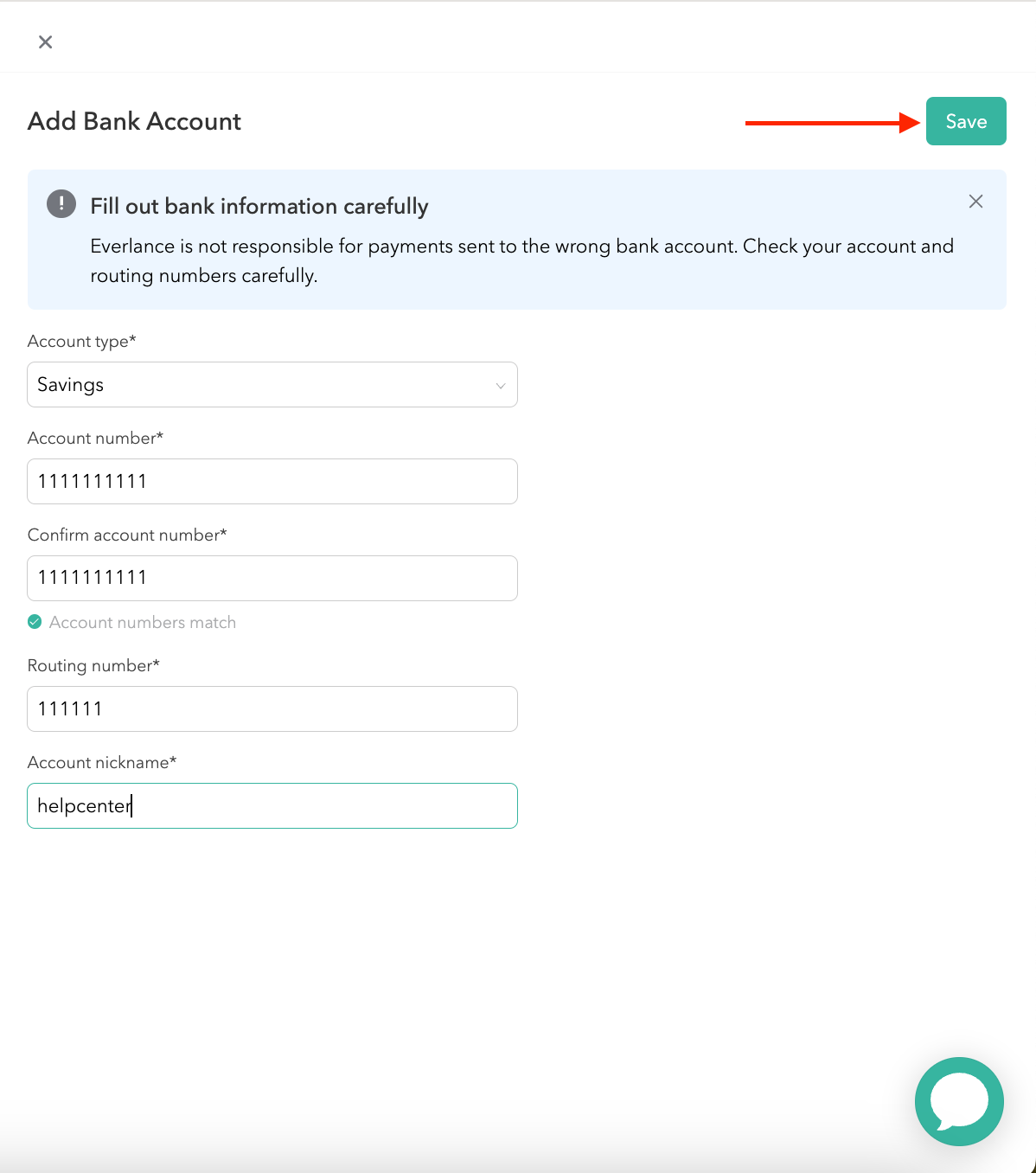The width and height of the screenshot is (1036, 1173).
Task: Select the Account number field containing 1111111111
Action: (x=272, y=481)
